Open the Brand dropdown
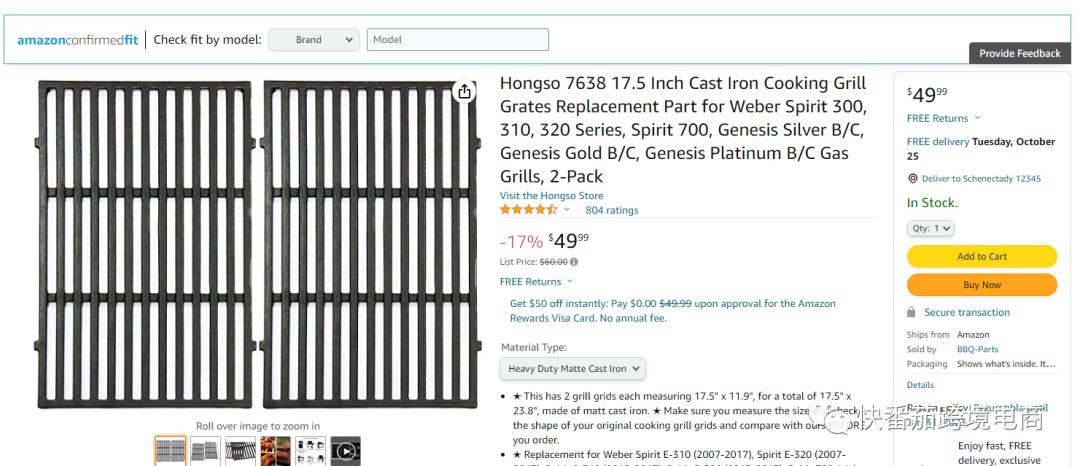Image resolution: width=1080 pixels, height=466 pixels. pyautogui.click(x=313, y=40)
